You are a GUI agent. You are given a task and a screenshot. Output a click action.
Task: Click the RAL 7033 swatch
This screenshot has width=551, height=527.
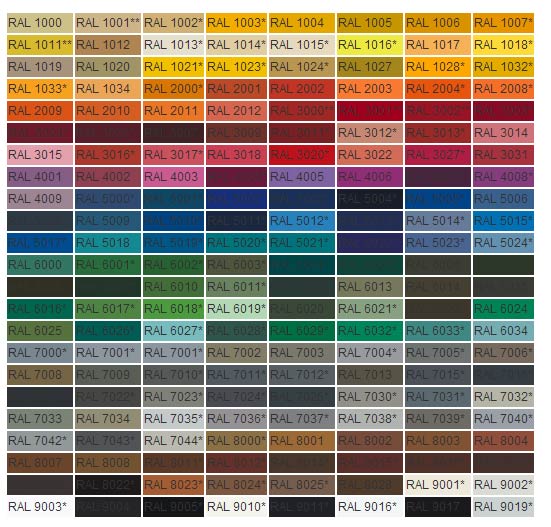point(40,419)
